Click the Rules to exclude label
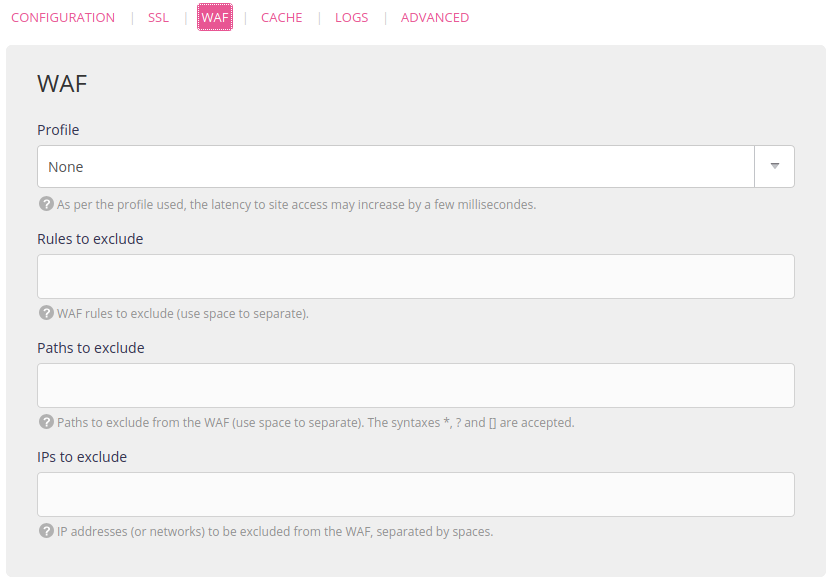Screen dimensions: 829x581 pyautogui.click(x=90, y=239)
